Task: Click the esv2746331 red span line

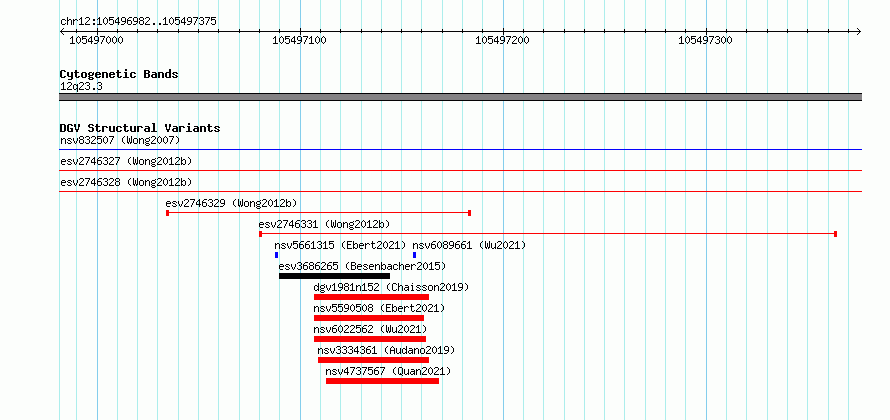Action: point(548,234)
